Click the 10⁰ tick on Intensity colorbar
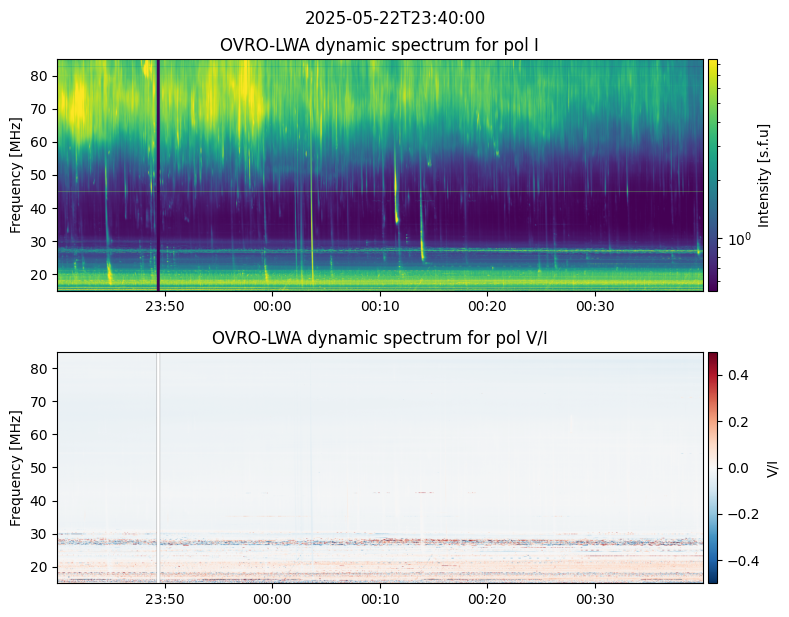789x617 pixels. [738, 240]
